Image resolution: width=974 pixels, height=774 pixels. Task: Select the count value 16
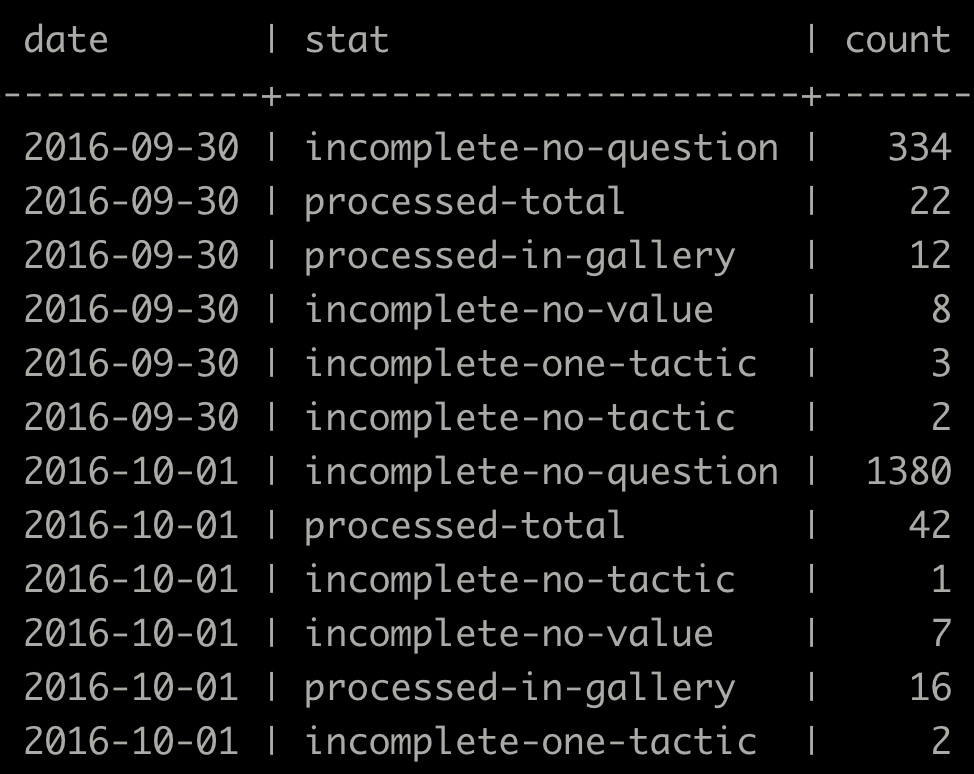click(929, 688)
